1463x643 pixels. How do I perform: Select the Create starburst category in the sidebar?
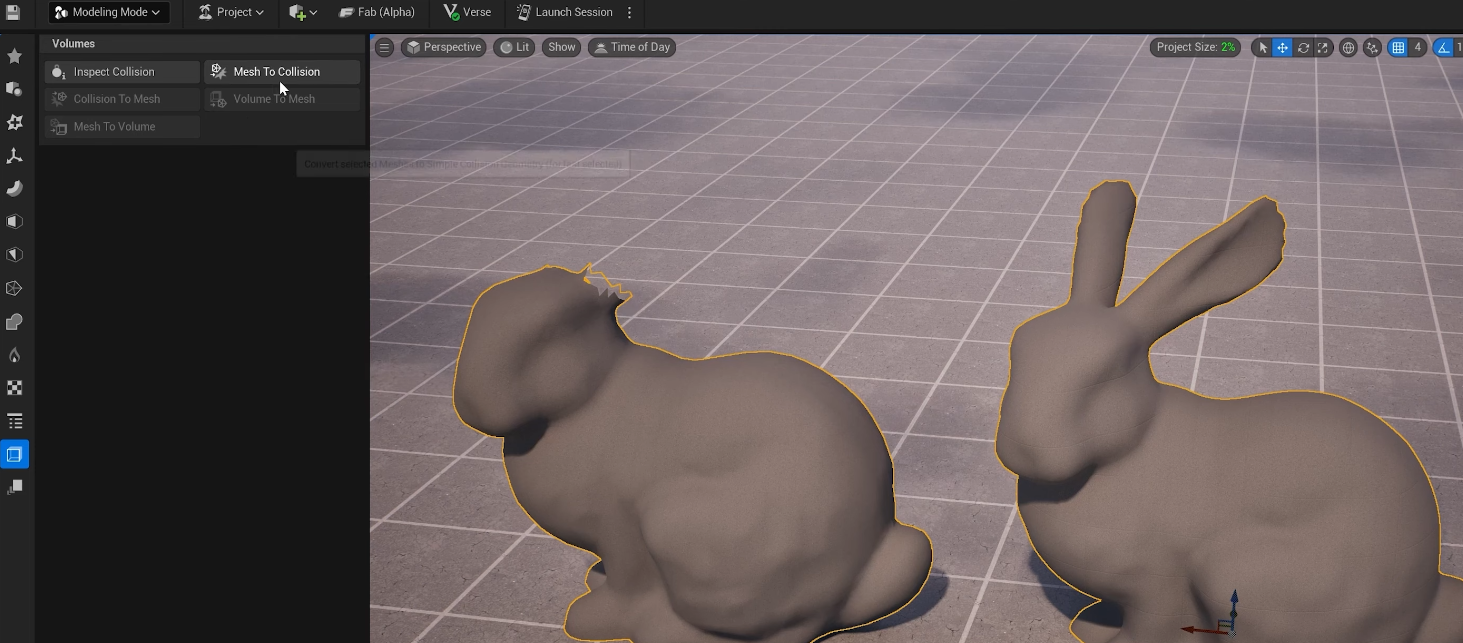(x=14, y=122)
